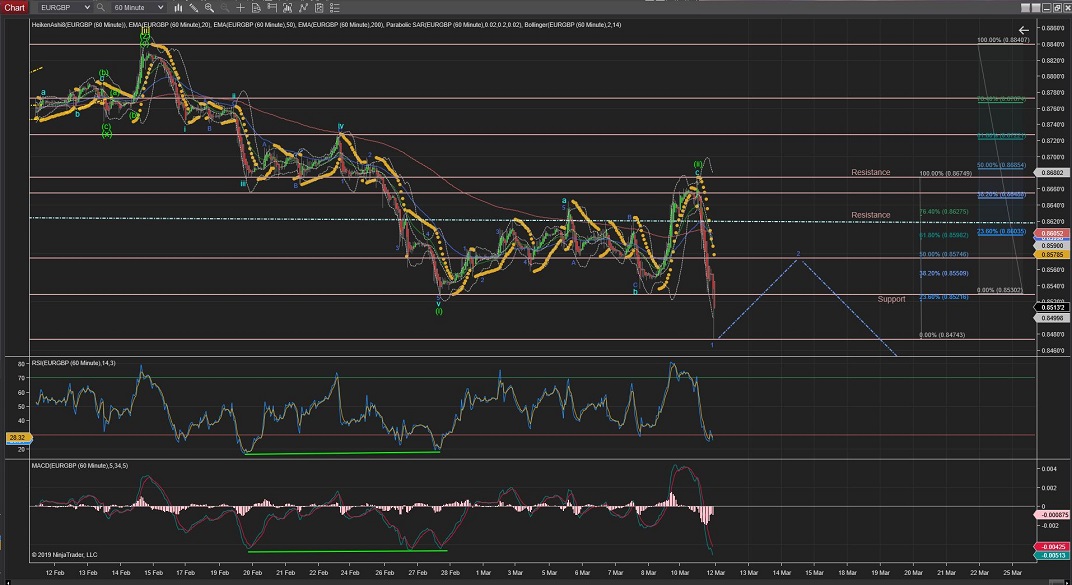The width and height of the screenshot is (1072, 585).
Task: Click the Chart title tab
Action: coord(14,8)
